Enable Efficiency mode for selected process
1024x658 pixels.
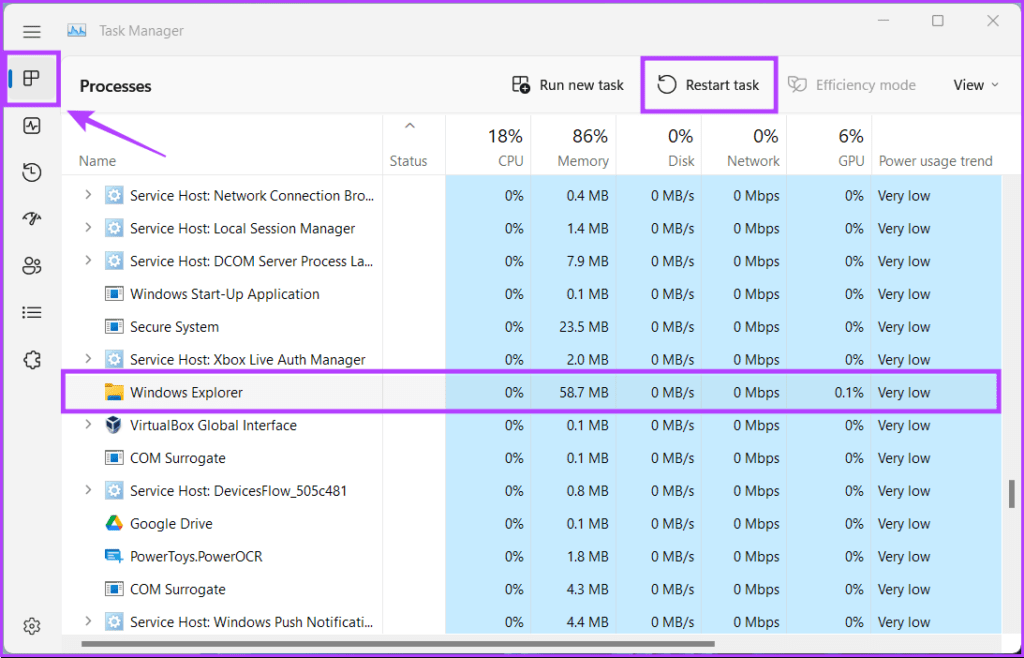pos(852,85)
